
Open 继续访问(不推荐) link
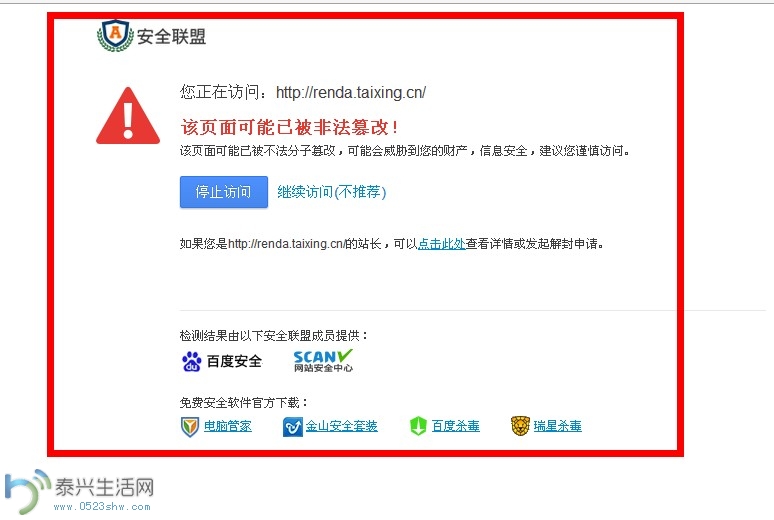(332, 192)
